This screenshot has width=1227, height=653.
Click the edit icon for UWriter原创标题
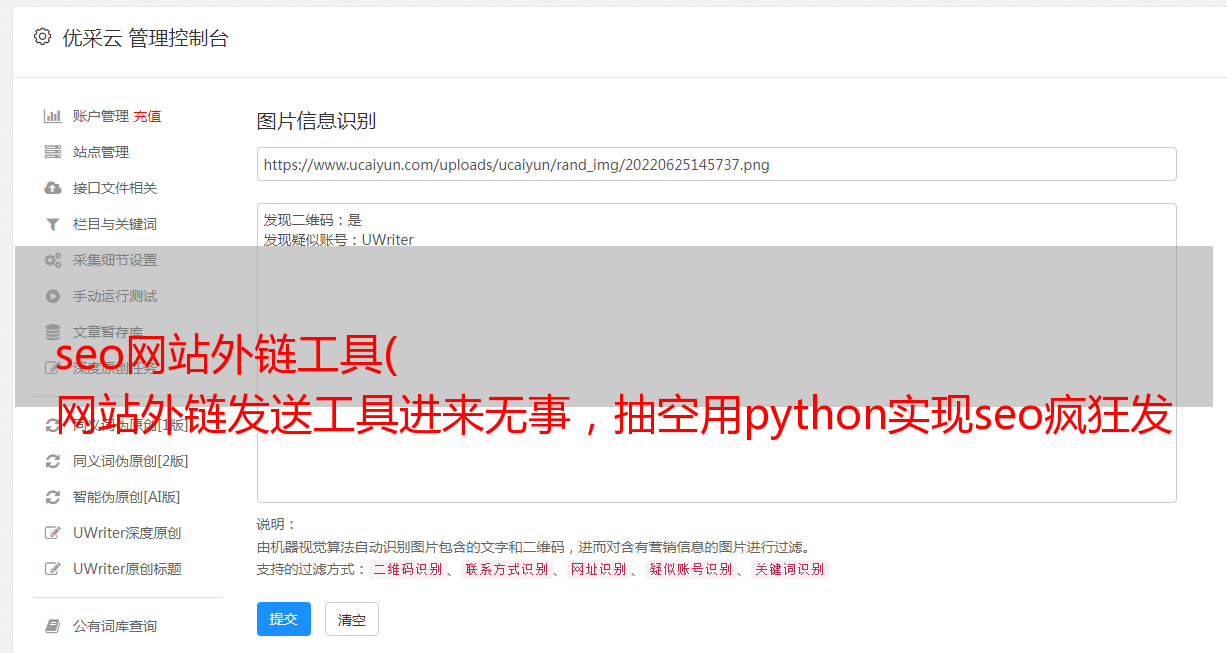pos(53,569)
